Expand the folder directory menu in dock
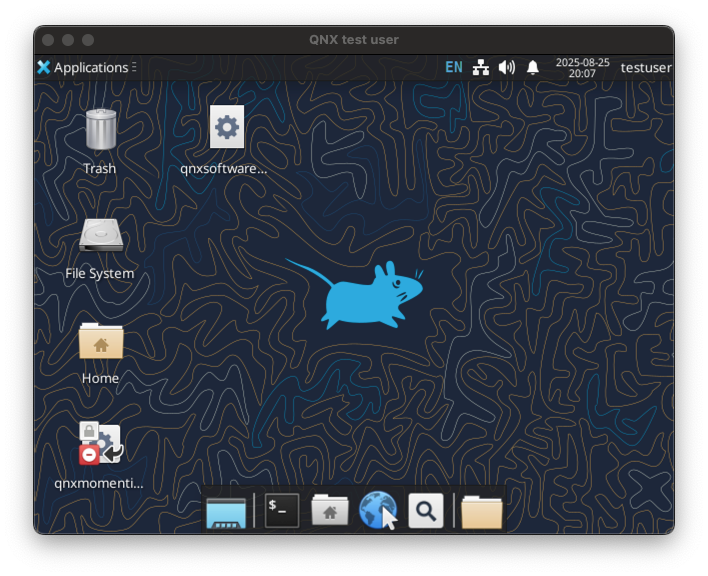The width and height of the screenshot is (708, 576). [481, 511]
